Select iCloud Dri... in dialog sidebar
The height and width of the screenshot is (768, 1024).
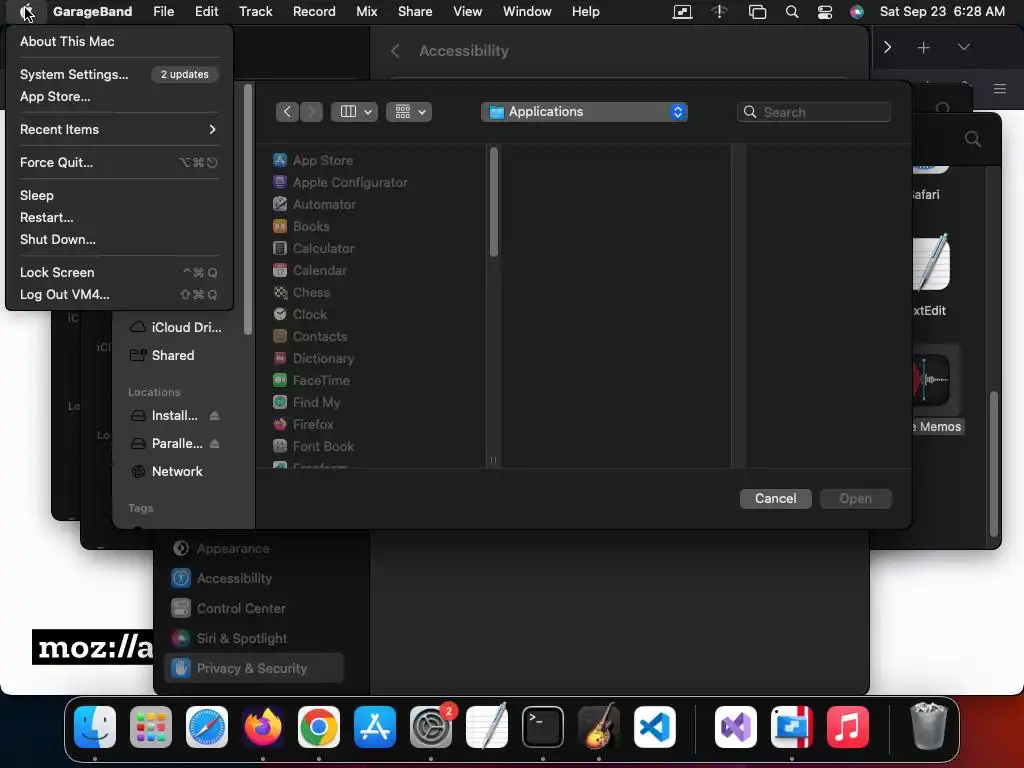click(176, 327)
